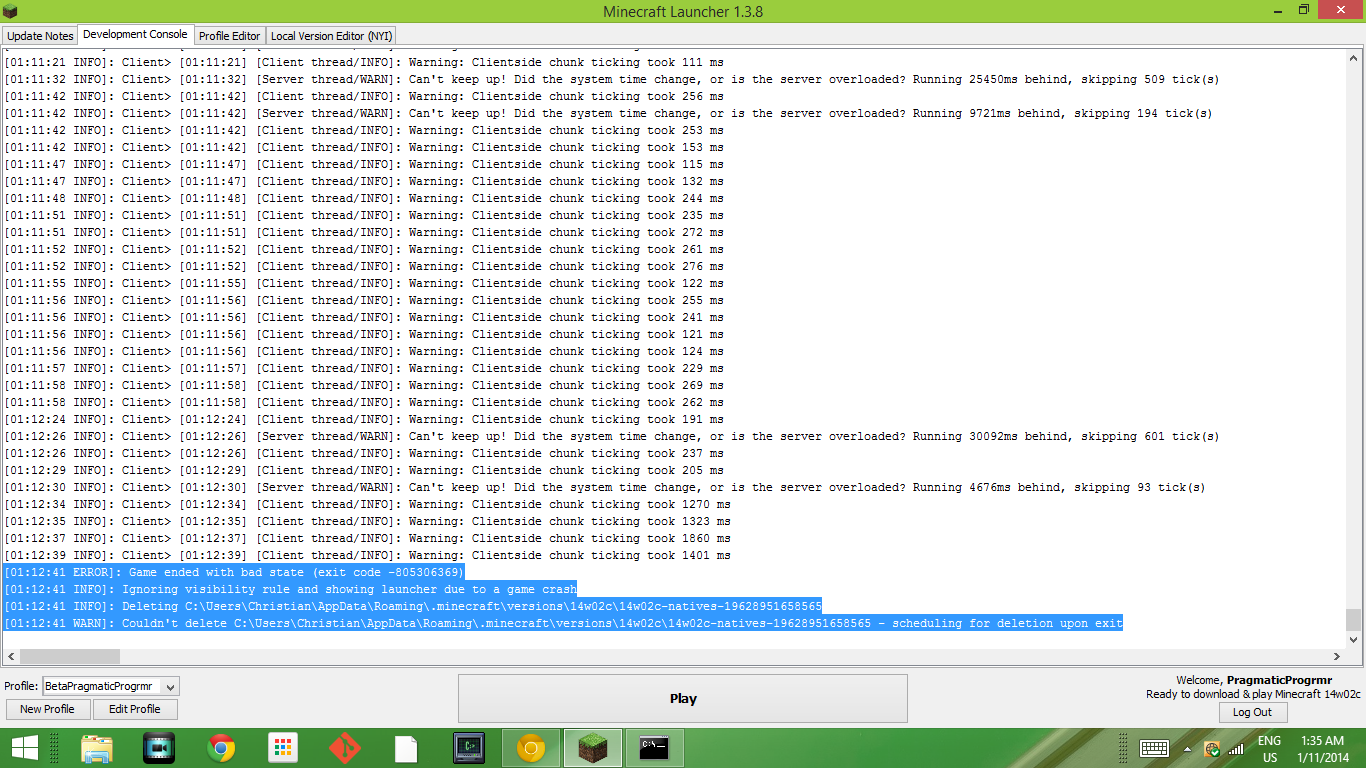This screenshot has width=1366, height=768.
Task: Click the console horizontal scrollbar thumb
Action: [x=69, y=657]
